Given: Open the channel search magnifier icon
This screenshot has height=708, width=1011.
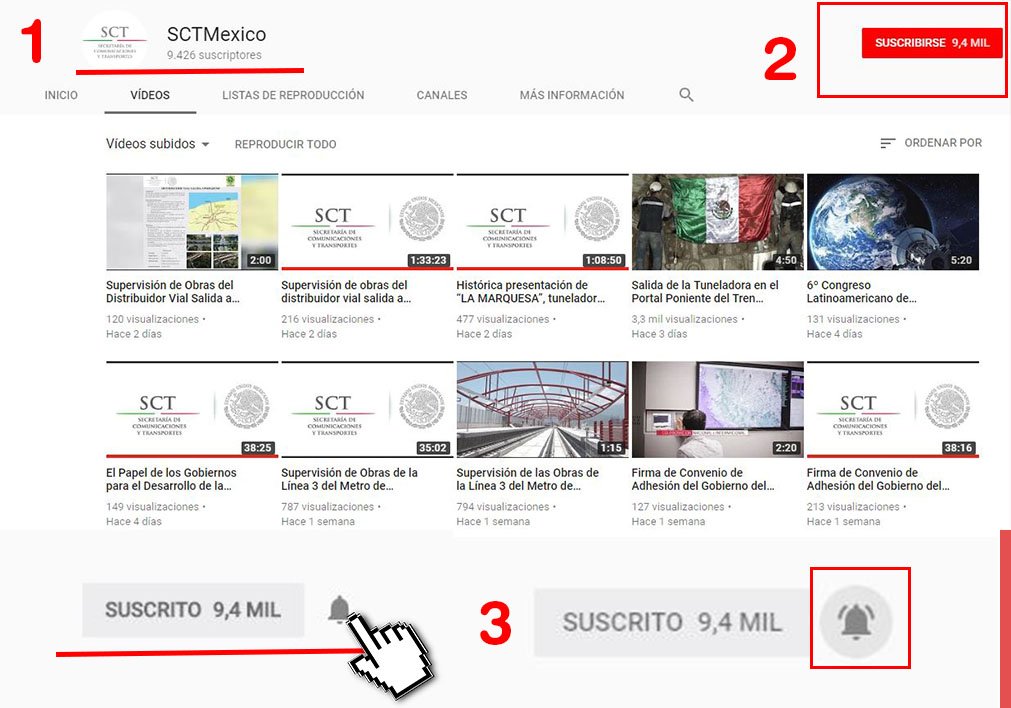Looking at the screenshot, I should 686,95.
